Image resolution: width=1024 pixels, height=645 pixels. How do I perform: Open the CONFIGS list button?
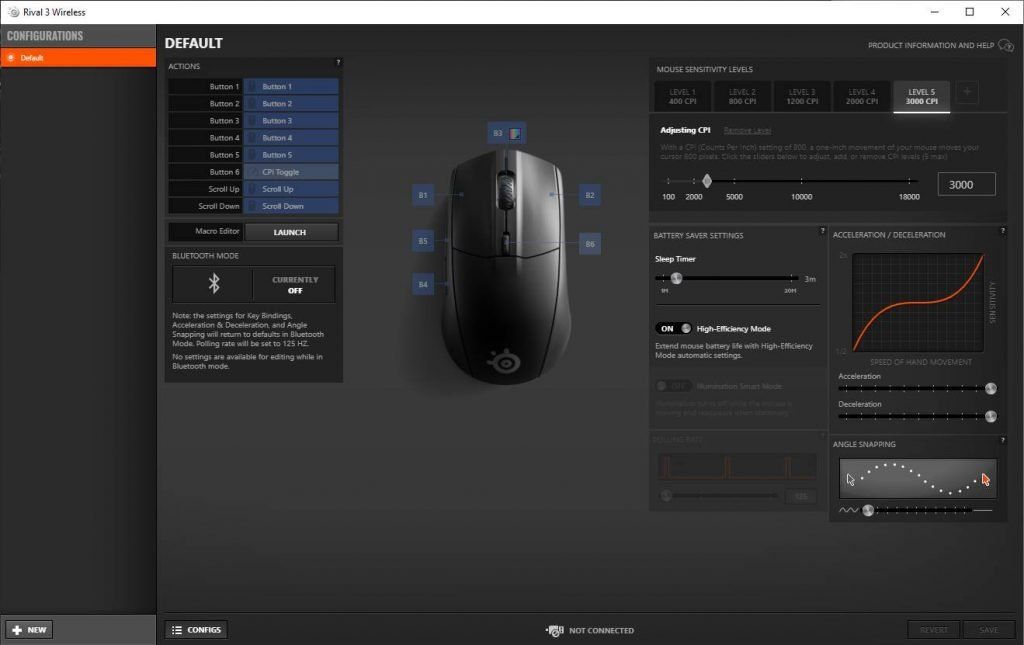196,630
